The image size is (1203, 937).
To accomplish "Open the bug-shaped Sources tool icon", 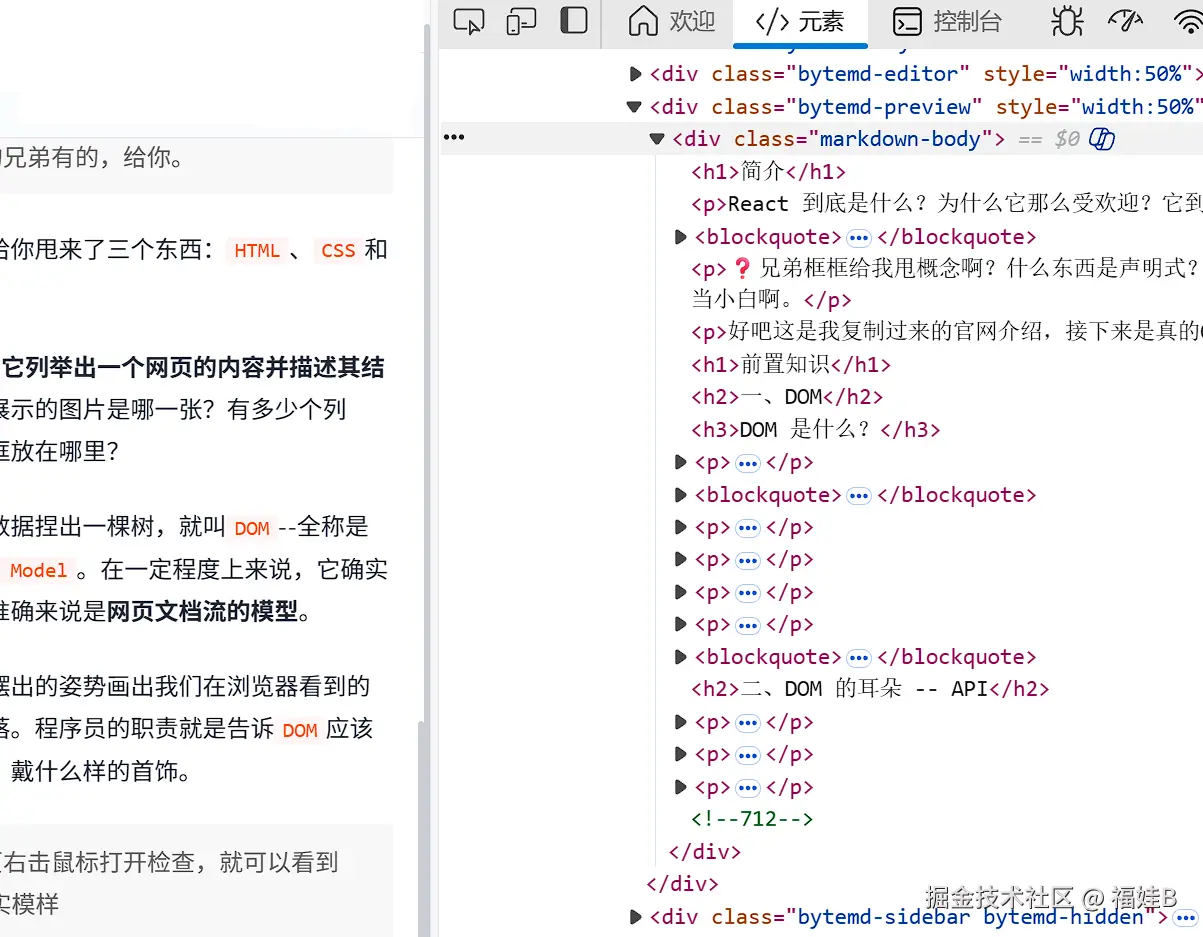I will 1067,21.
